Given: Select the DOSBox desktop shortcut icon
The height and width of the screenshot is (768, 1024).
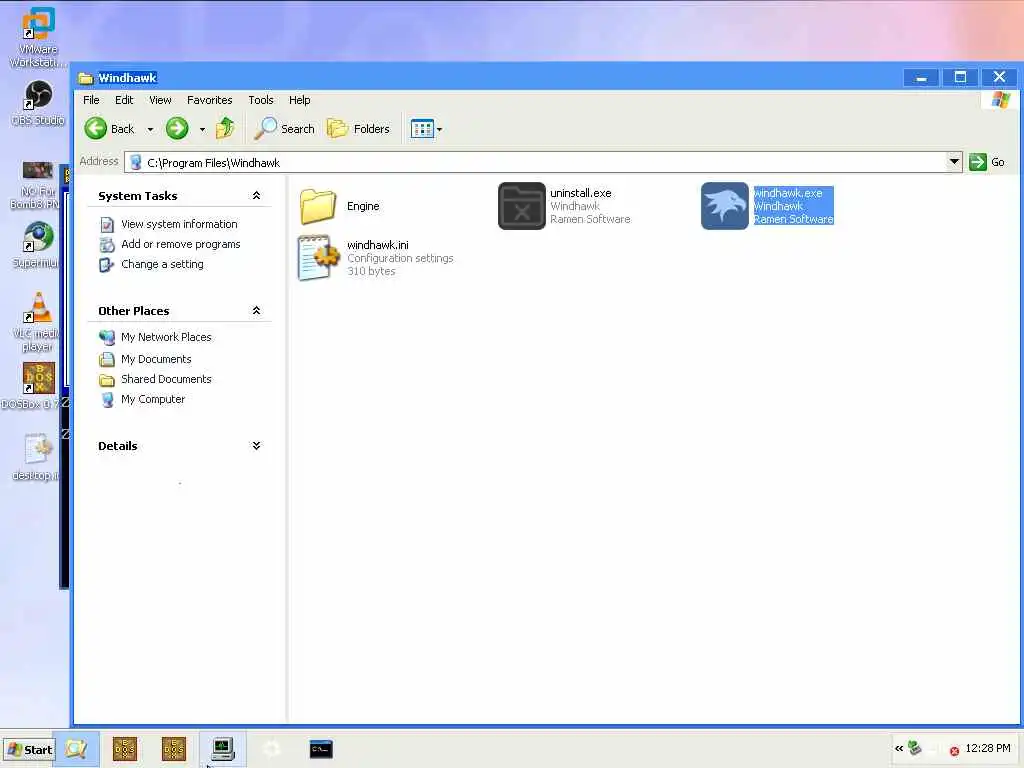Looking at the screenshot, I should (38, 378).
